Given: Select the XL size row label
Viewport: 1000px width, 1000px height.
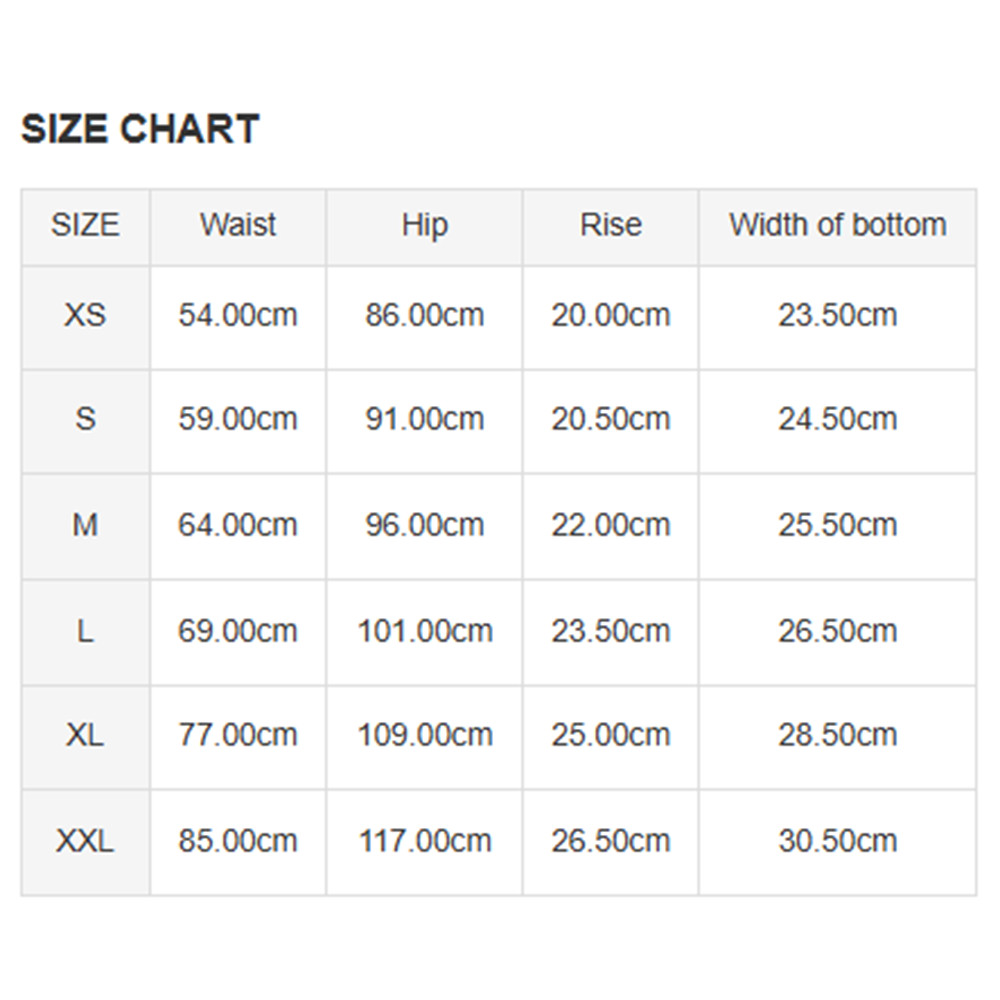Looking at the screenshot, I should coord(85,735).
